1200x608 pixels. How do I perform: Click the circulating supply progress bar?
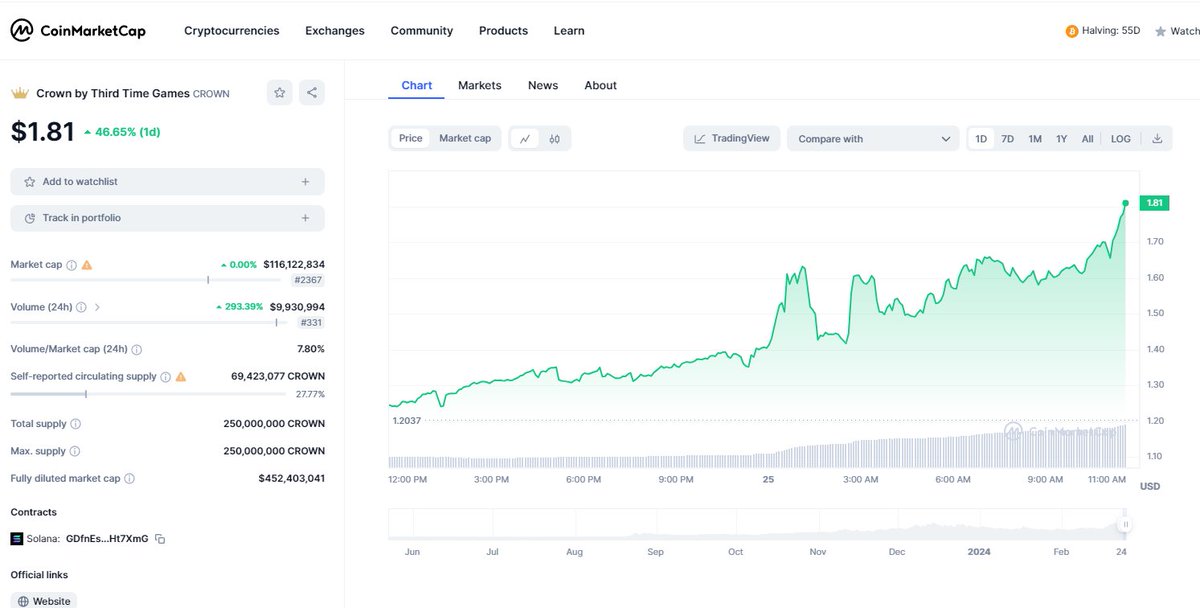point(147,394)
